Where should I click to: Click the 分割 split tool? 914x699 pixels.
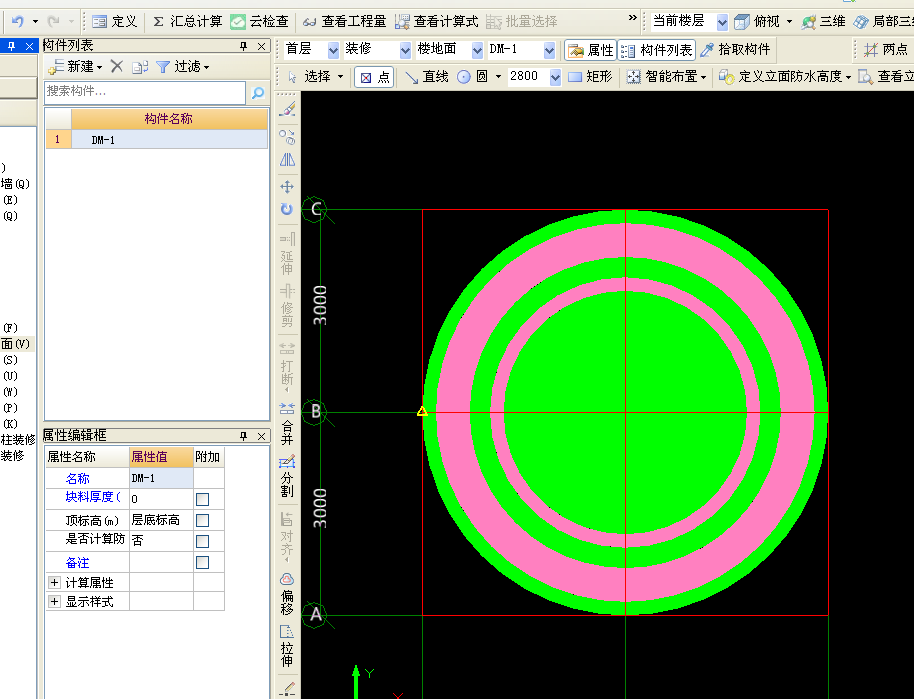tap(287, 476)
